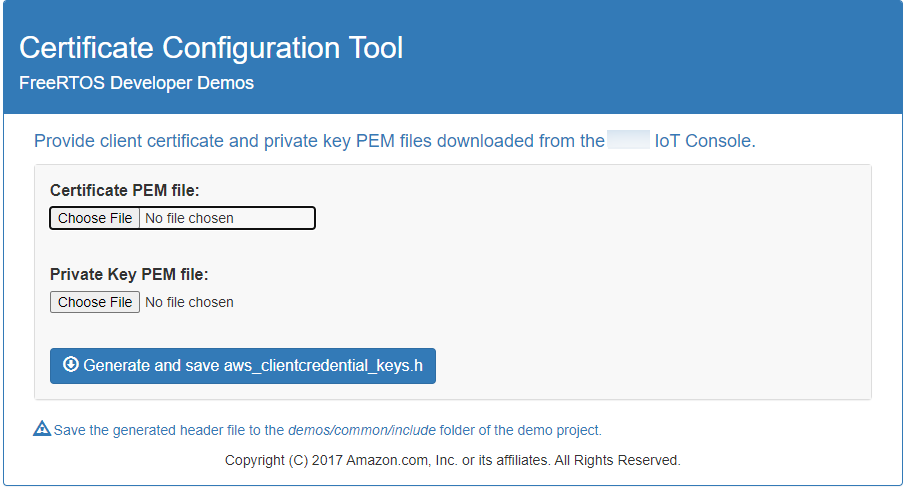This screenshot has width=908, height=488.
Task: Click the "Certificate Configuration Tool" heading
Action: point(211,47)
